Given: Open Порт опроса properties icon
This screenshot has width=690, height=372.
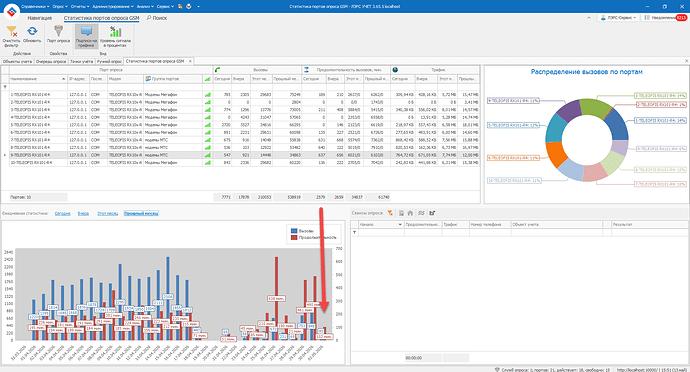Looking at the screenshot, I should point(58,31).
